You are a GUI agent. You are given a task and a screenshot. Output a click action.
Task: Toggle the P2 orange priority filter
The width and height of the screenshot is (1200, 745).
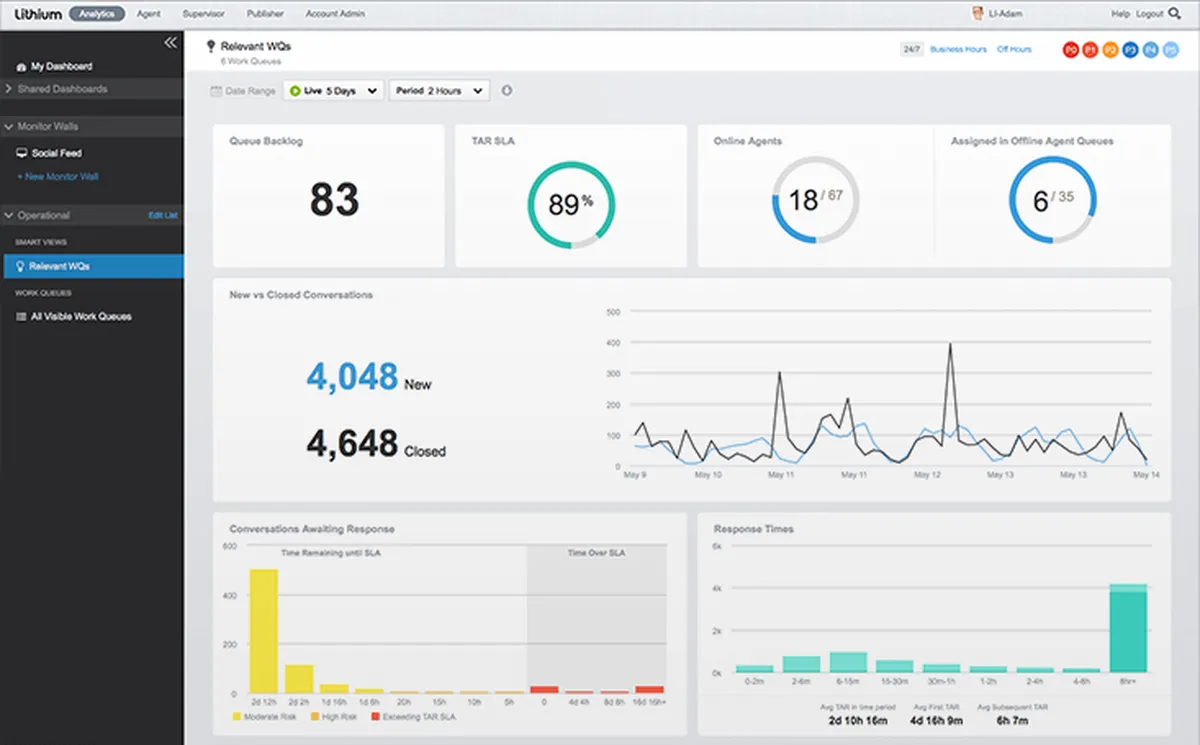click(x=1110, y=49)
